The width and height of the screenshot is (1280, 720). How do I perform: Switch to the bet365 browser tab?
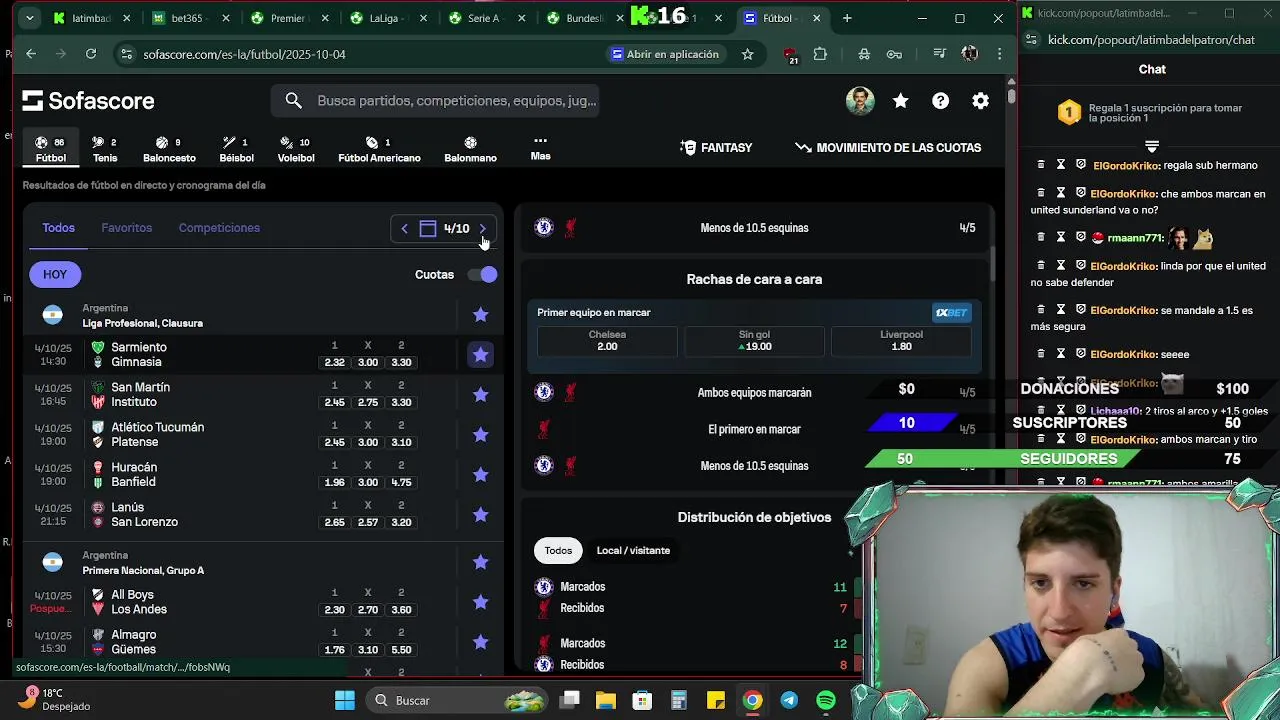coord(188,18)
